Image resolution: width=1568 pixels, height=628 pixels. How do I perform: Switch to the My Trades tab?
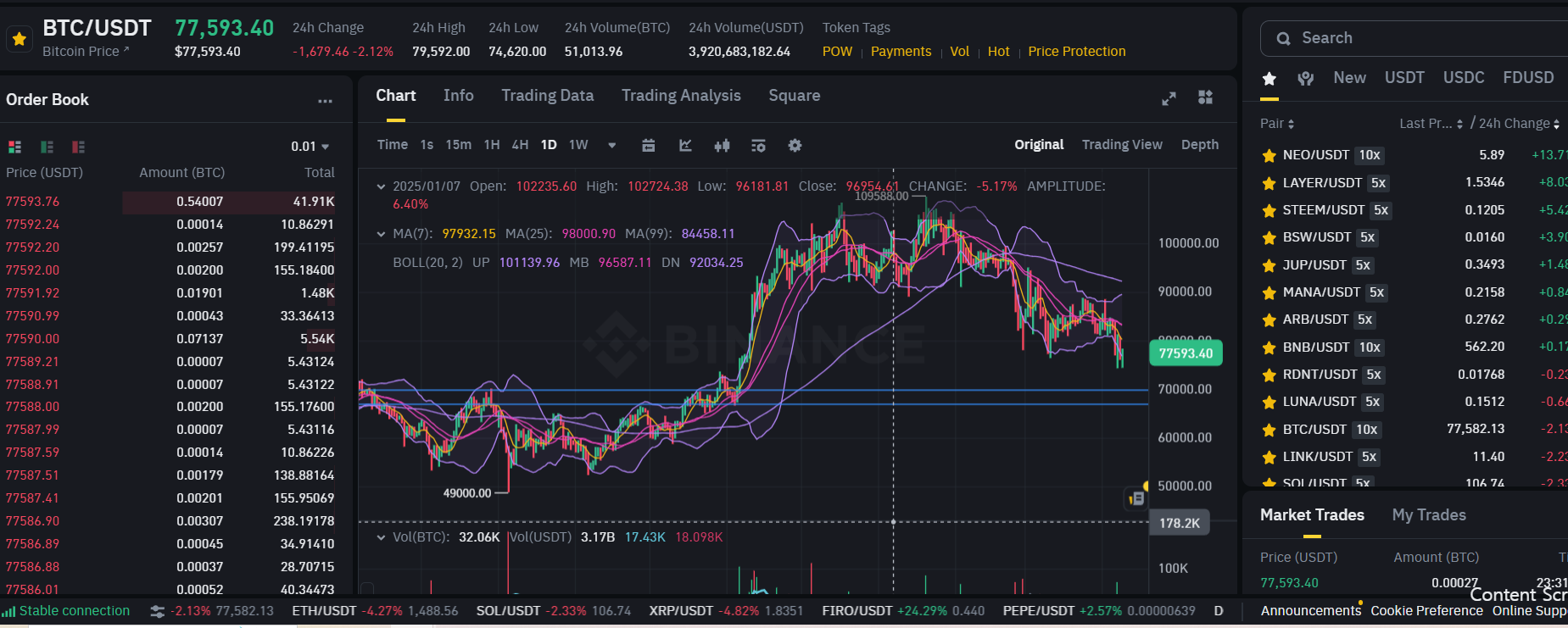[x=1429, y=515]
